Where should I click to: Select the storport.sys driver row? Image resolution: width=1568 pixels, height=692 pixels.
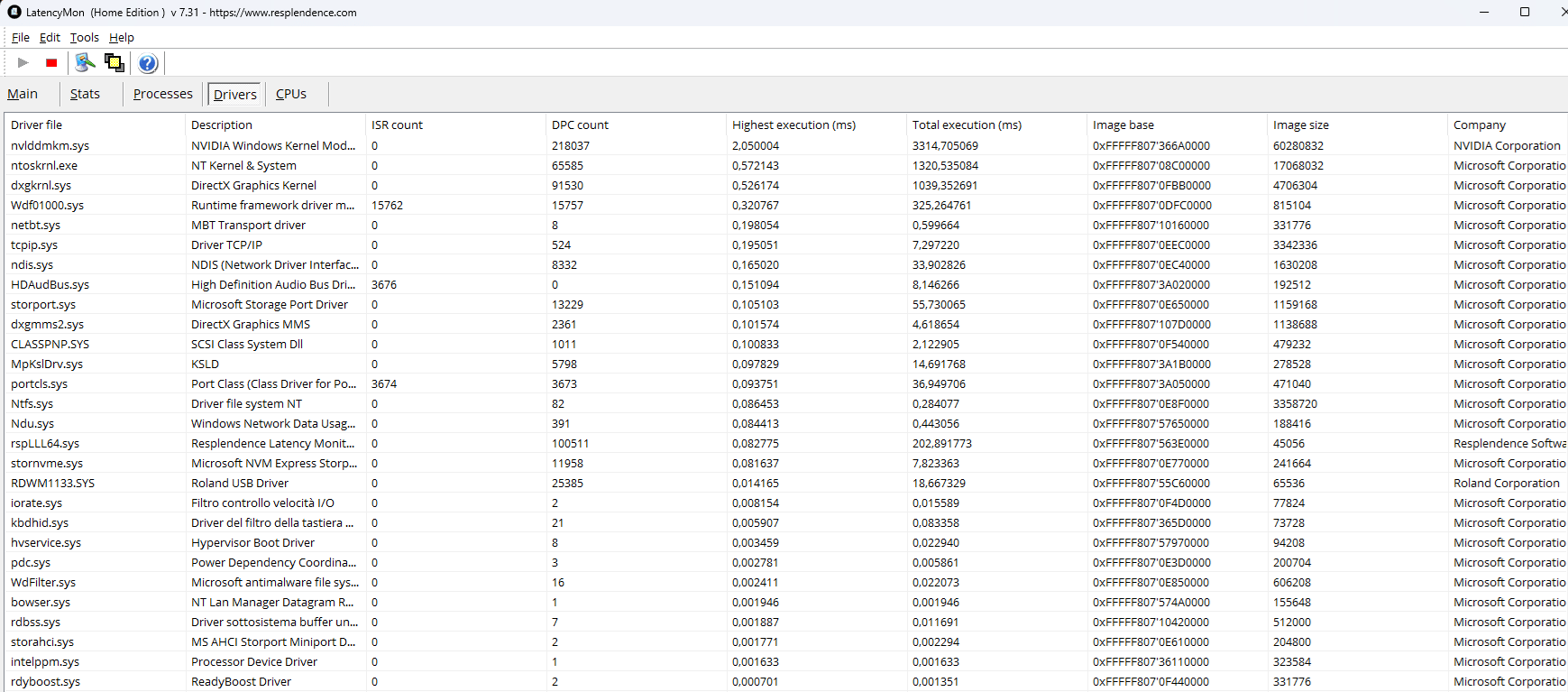tap(786, 304)
